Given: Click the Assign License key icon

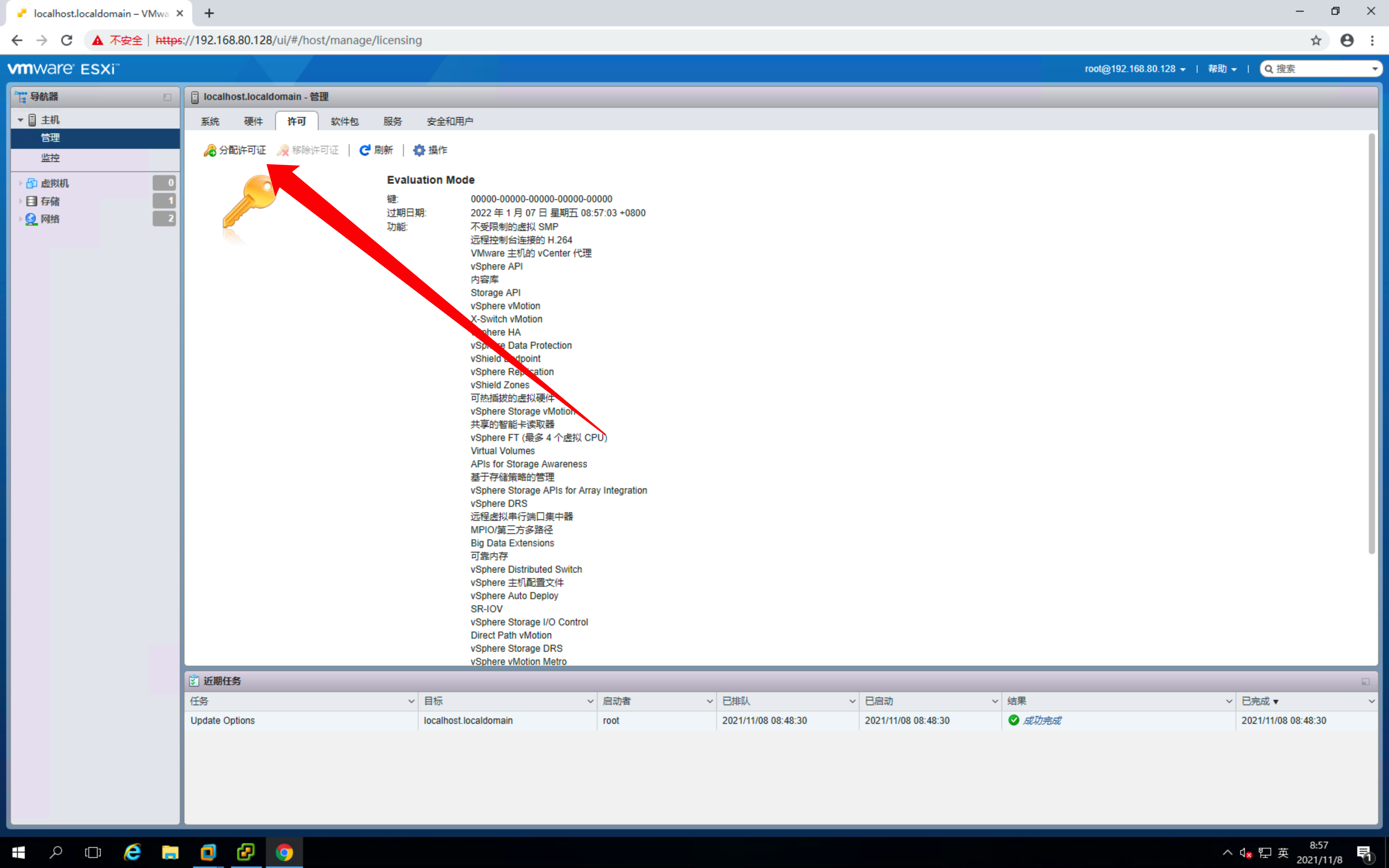Looking at the screenshot, I should click(x=210, y=150).
